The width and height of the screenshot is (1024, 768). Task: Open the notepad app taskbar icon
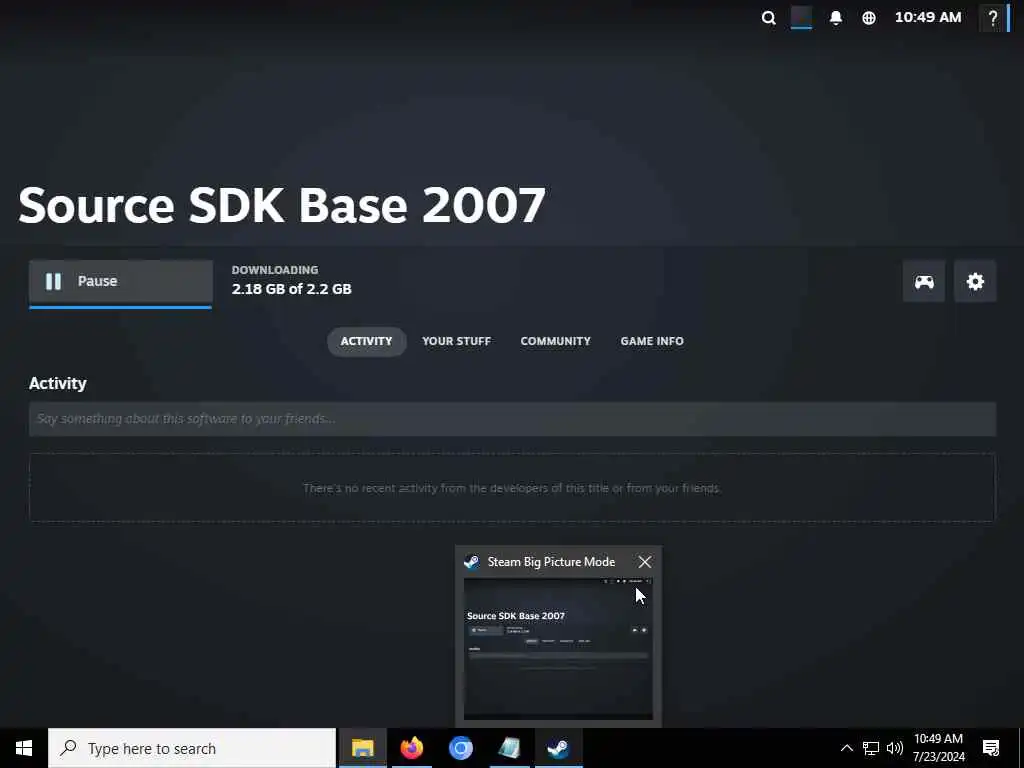tap(509, 748)
